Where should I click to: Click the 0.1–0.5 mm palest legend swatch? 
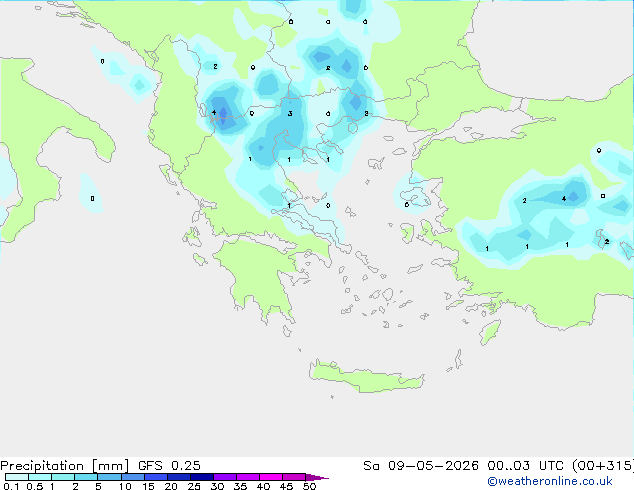17,477
